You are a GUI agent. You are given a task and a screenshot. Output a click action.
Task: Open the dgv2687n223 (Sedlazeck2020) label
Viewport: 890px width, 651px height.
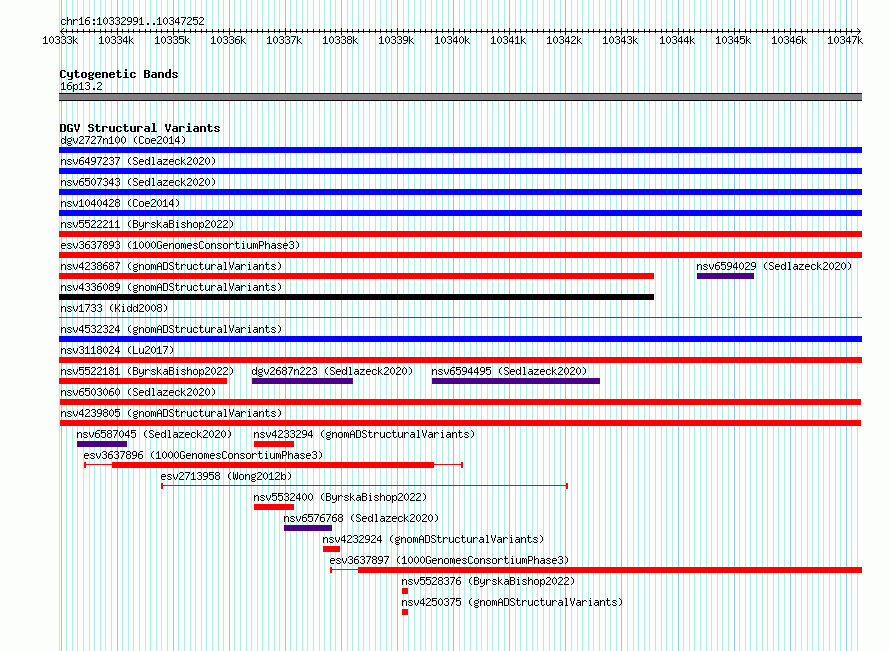[x=332, y=371]
